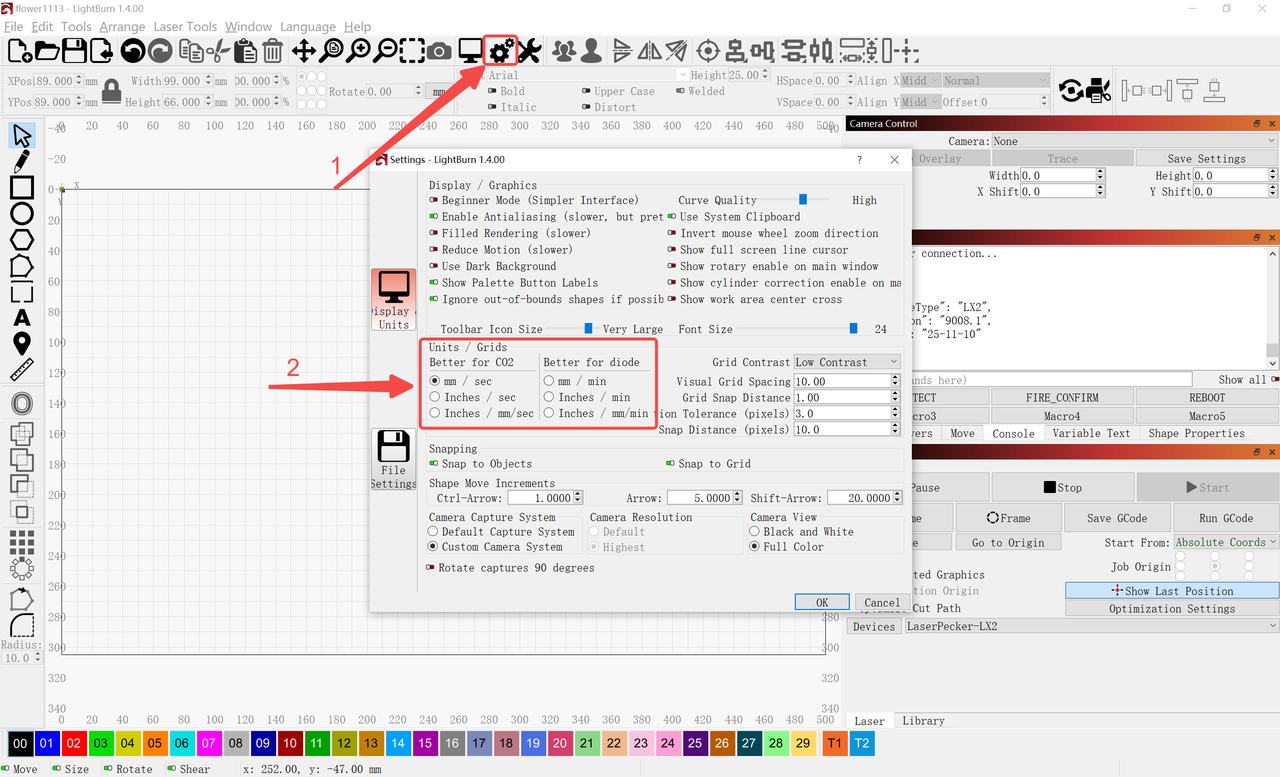Open the Grid Contrast dropdown
Viewport: 1280px width, 777px height.
coord(847,362)
